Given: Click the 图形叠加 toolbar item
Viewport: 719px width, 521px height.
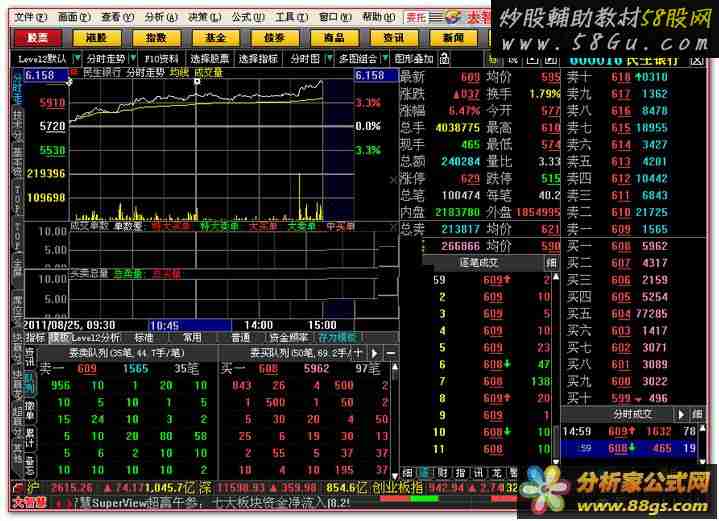Looking at the screenshot, I should (414, 59).
